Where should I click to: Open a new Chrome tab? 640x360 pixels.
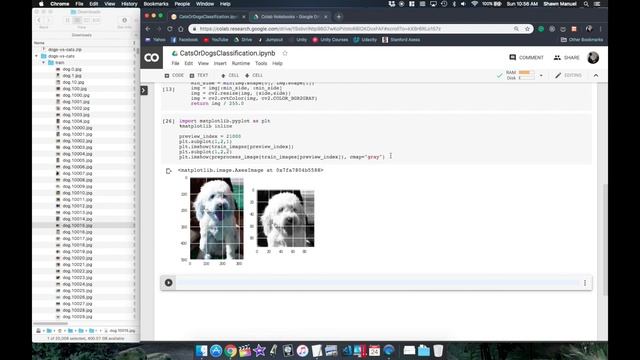click(339, 17)
